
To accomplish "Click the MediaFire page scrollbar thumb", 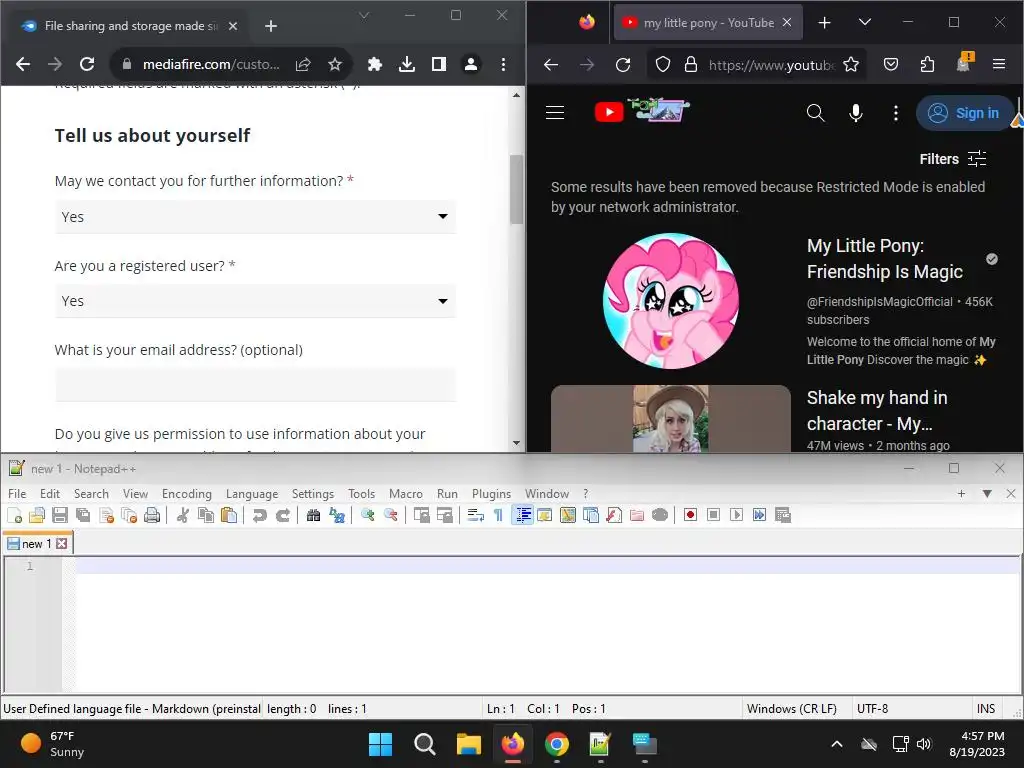I will click(517, 189).
